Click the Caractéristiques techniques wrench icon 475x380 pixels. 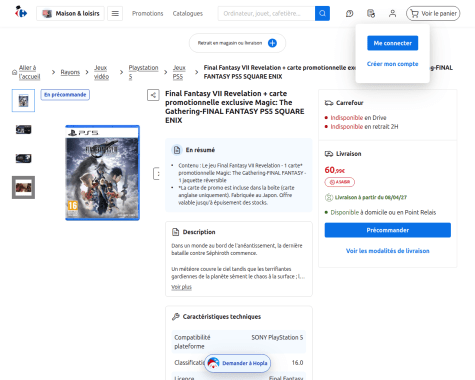click(x=175, y=317)
